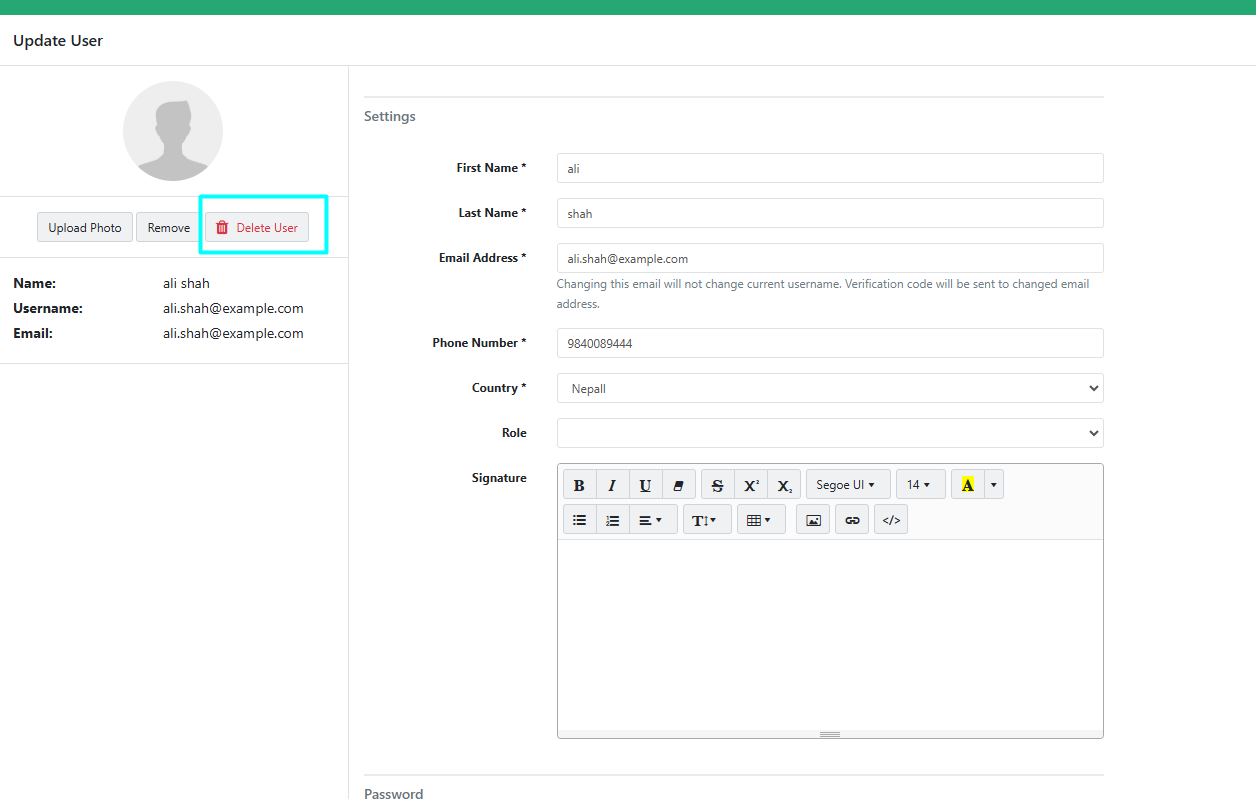Toggle Italic in the signature editor
Screen dimensions: 1256x799
[612, 485]
